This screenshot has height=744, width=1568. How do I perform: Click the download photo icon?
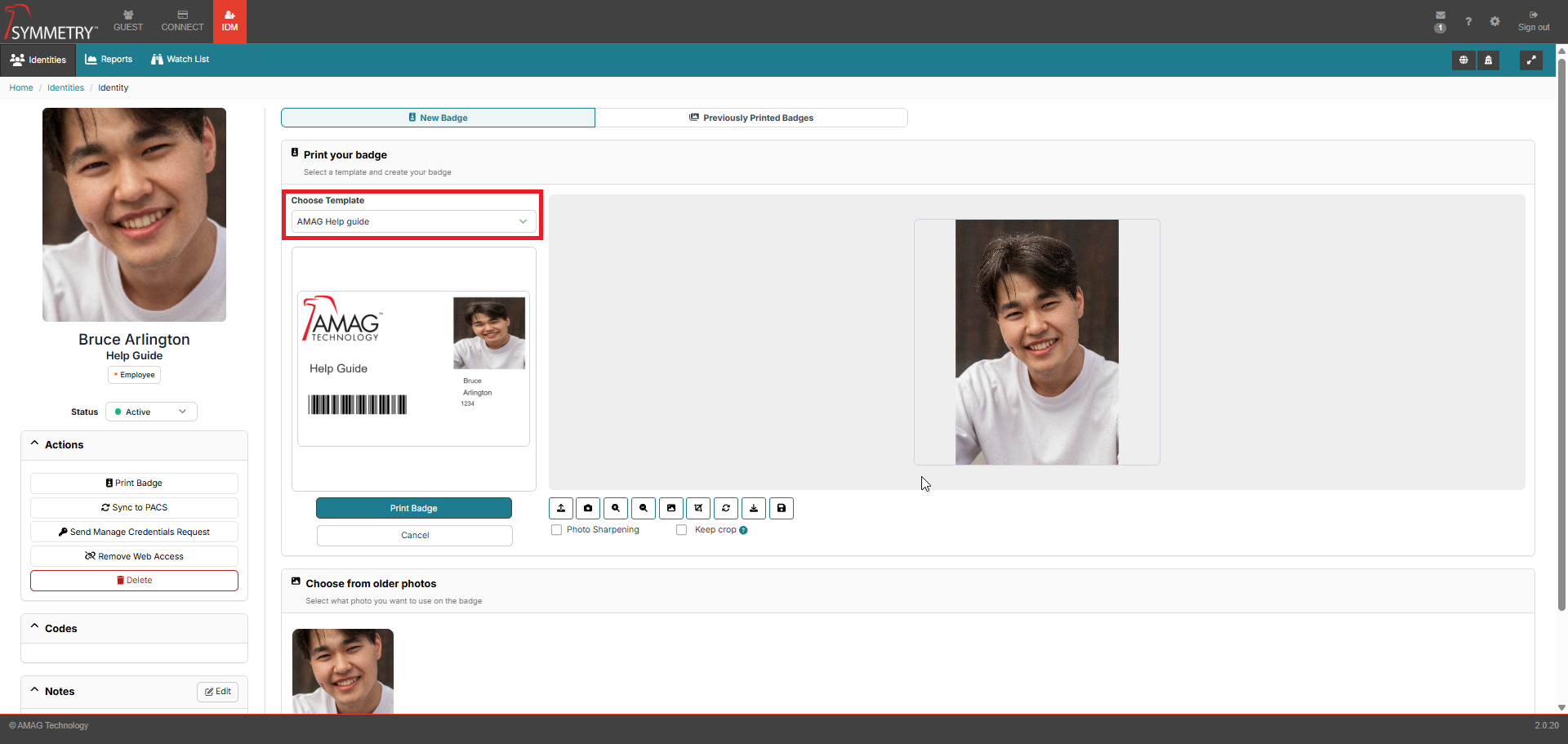(754, 508)
